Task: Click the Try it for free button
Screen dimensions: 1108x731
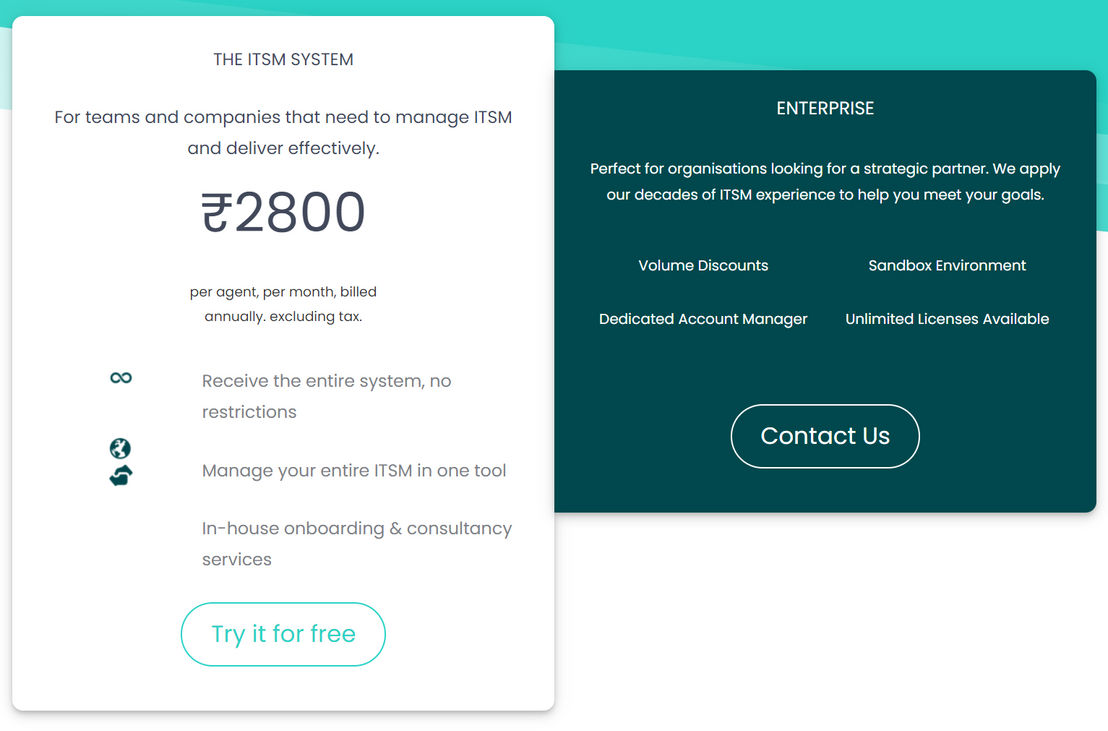Action: pos(283,634)
